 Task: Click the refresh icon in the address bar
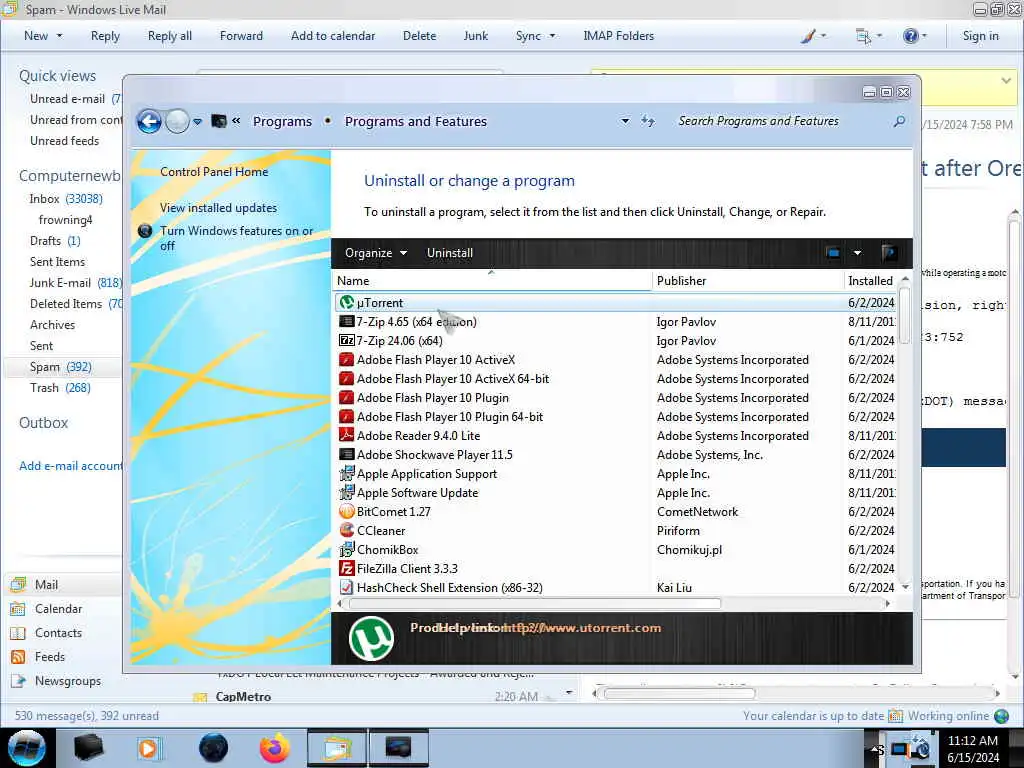(647, 121)
